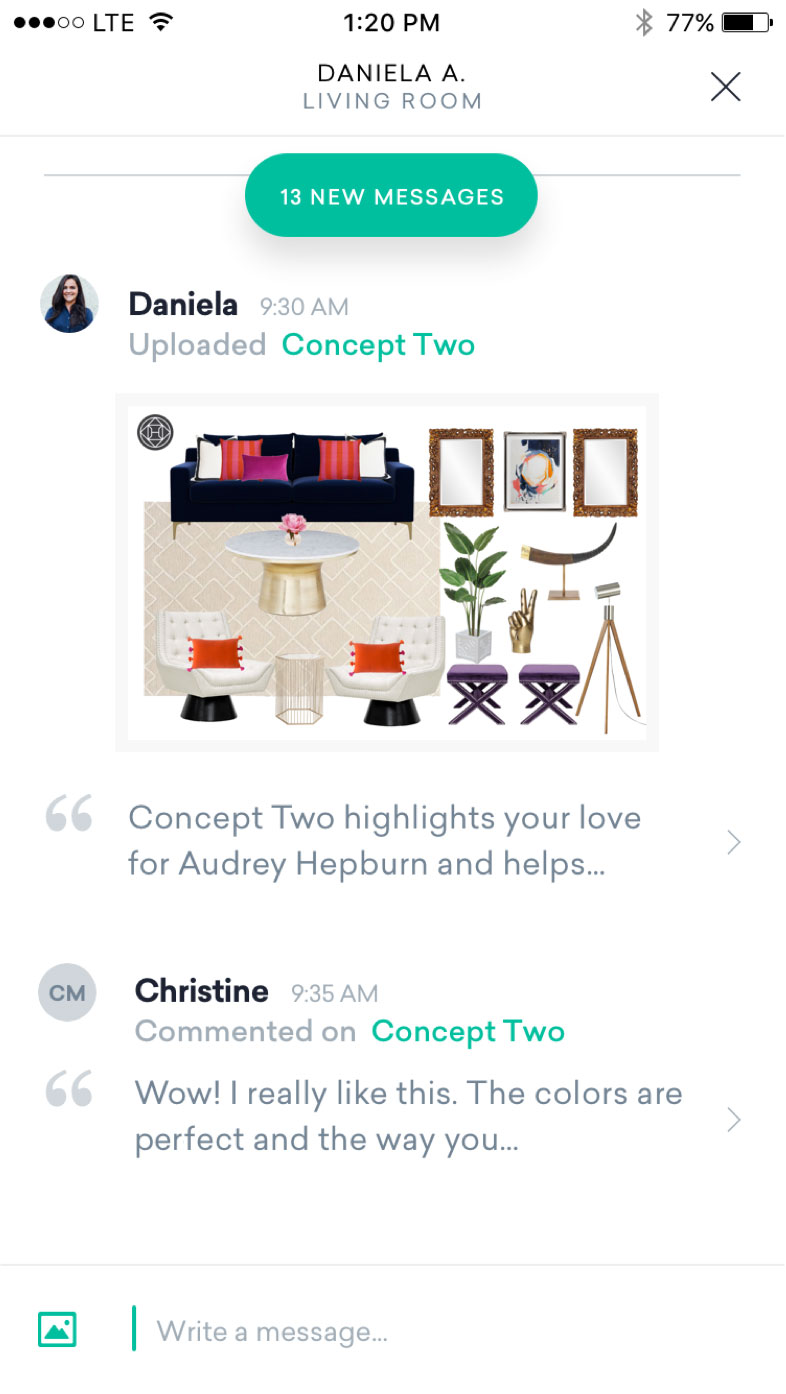Tap the quote mark icon beside Daniela's message
The width and height of the screenshot is (786, 1394).
click(x=69, y=813)
